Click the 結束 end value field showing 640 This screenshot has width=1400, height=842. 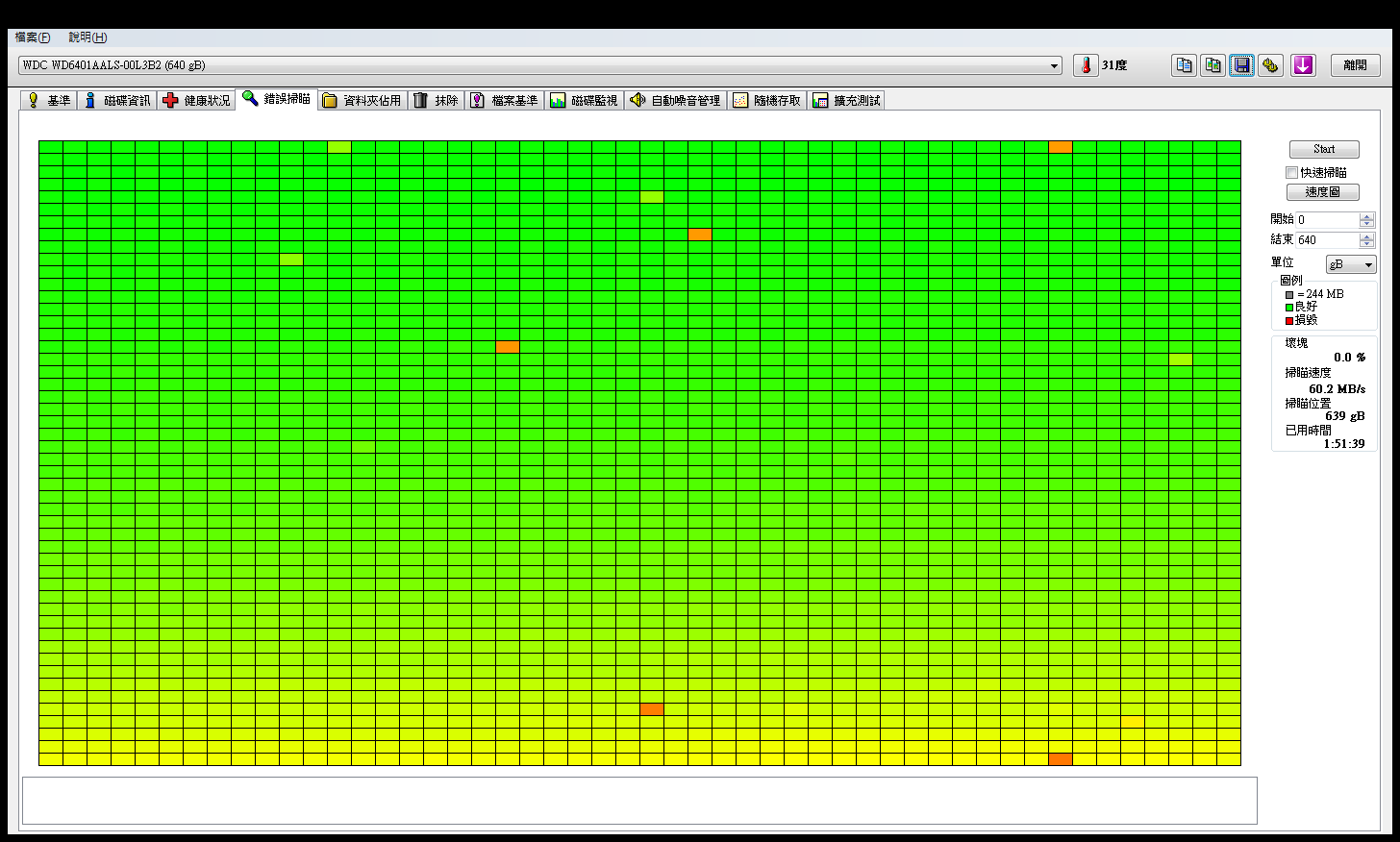(1327, 240)
